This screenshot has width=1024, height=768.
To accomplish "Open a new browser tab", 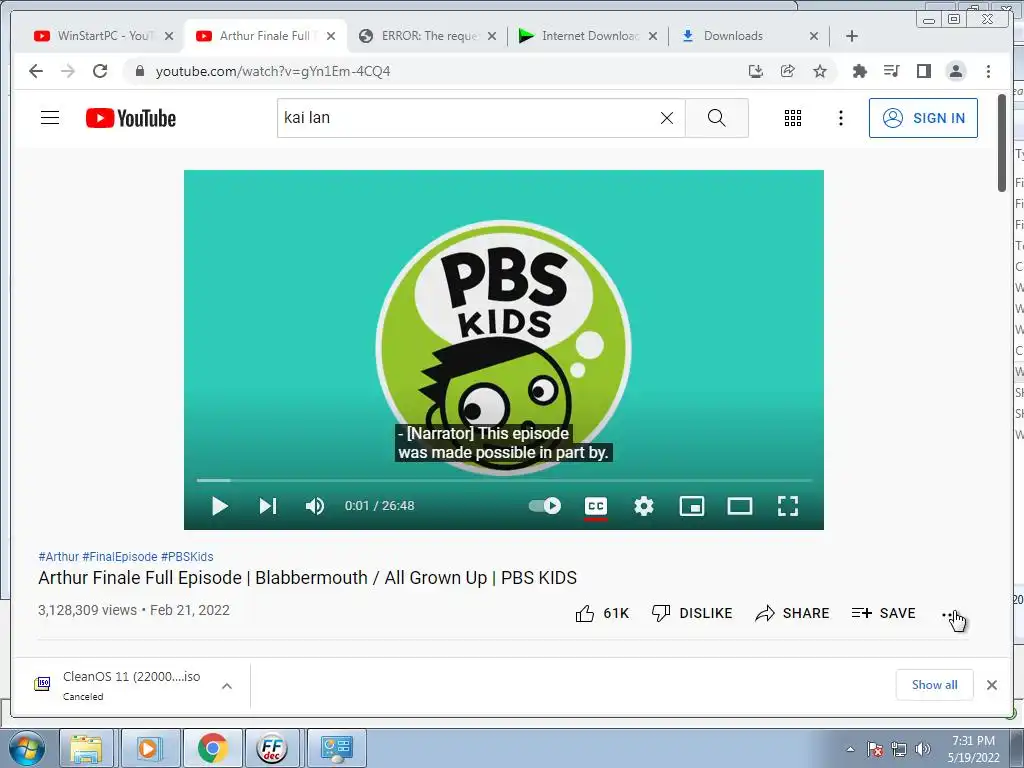I will pyautogui.click(x=852, y=36).
